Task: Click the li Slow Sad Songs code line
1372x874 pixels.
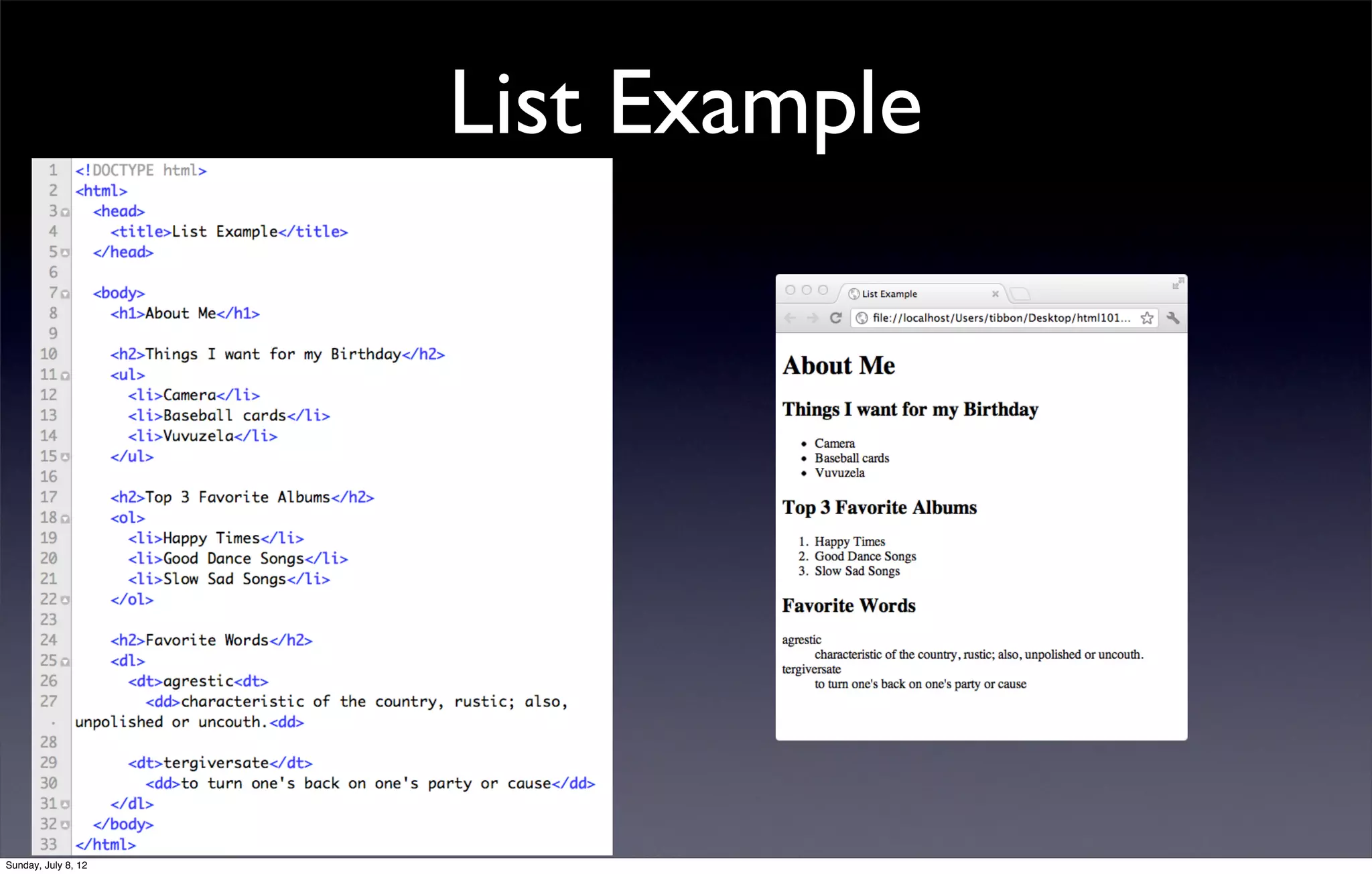Action: (229, 579)
